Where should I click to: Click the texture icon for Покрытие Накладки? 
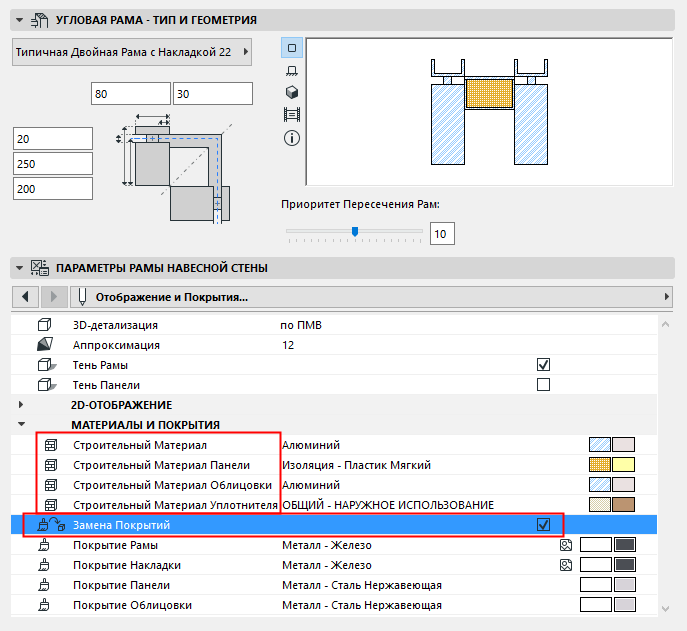(x=566, y=565)
